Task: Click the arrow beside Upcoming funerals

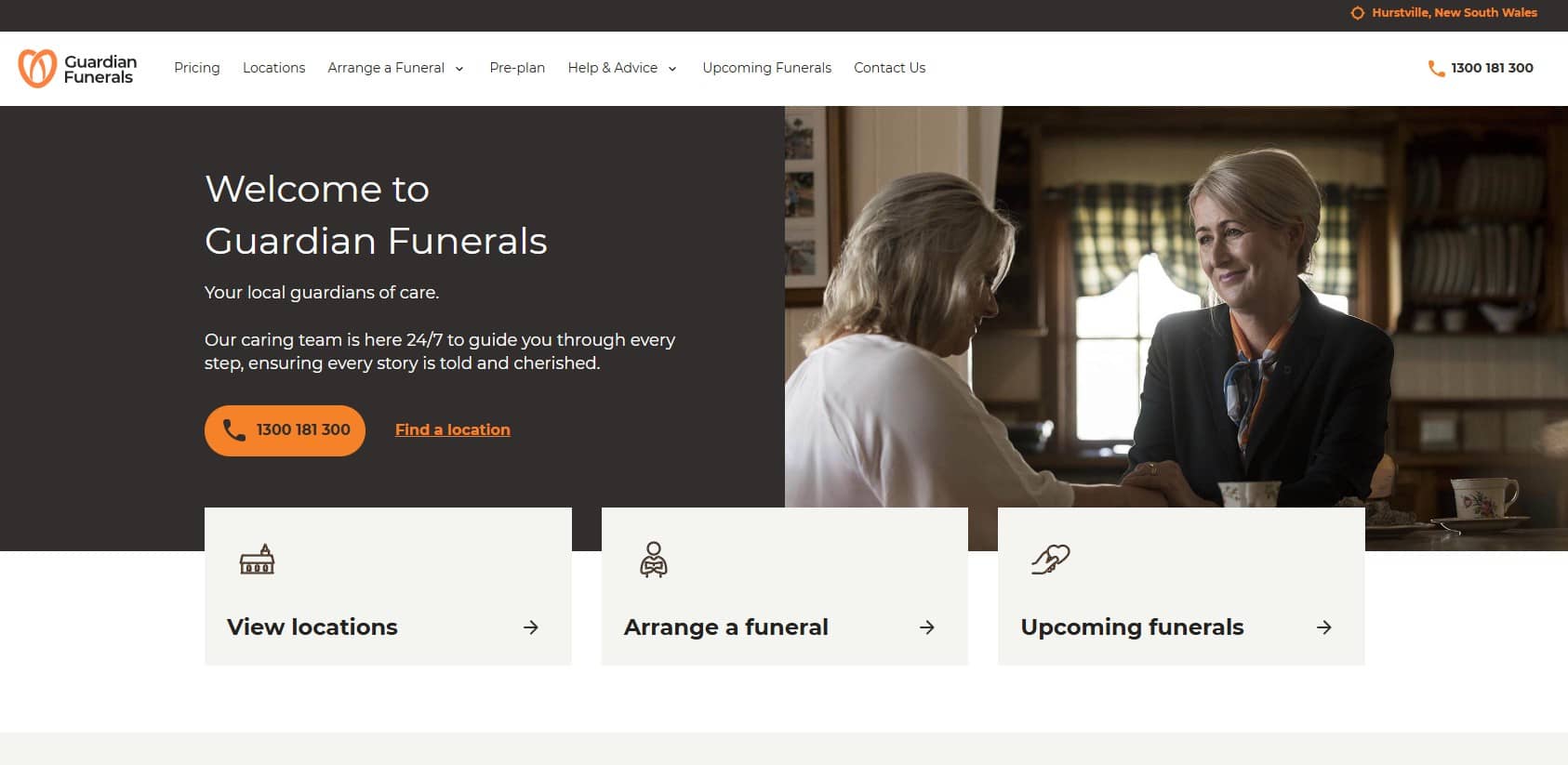Action: tap(1324, 627)
